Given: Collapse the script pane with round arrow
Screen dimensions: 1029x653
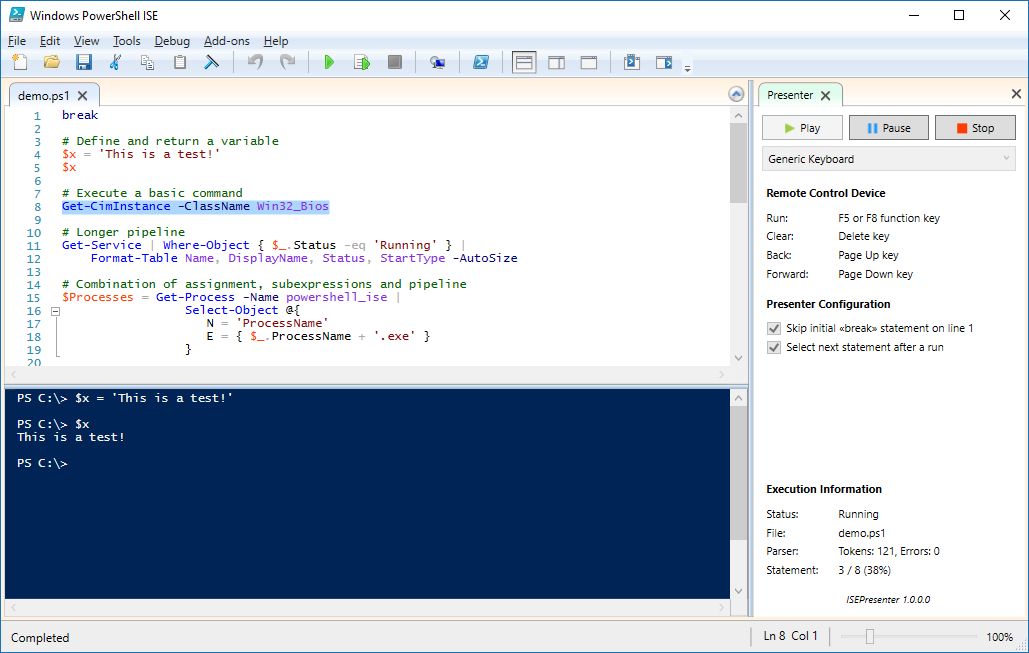Looking at the screenshot, I should pos(736,95).
